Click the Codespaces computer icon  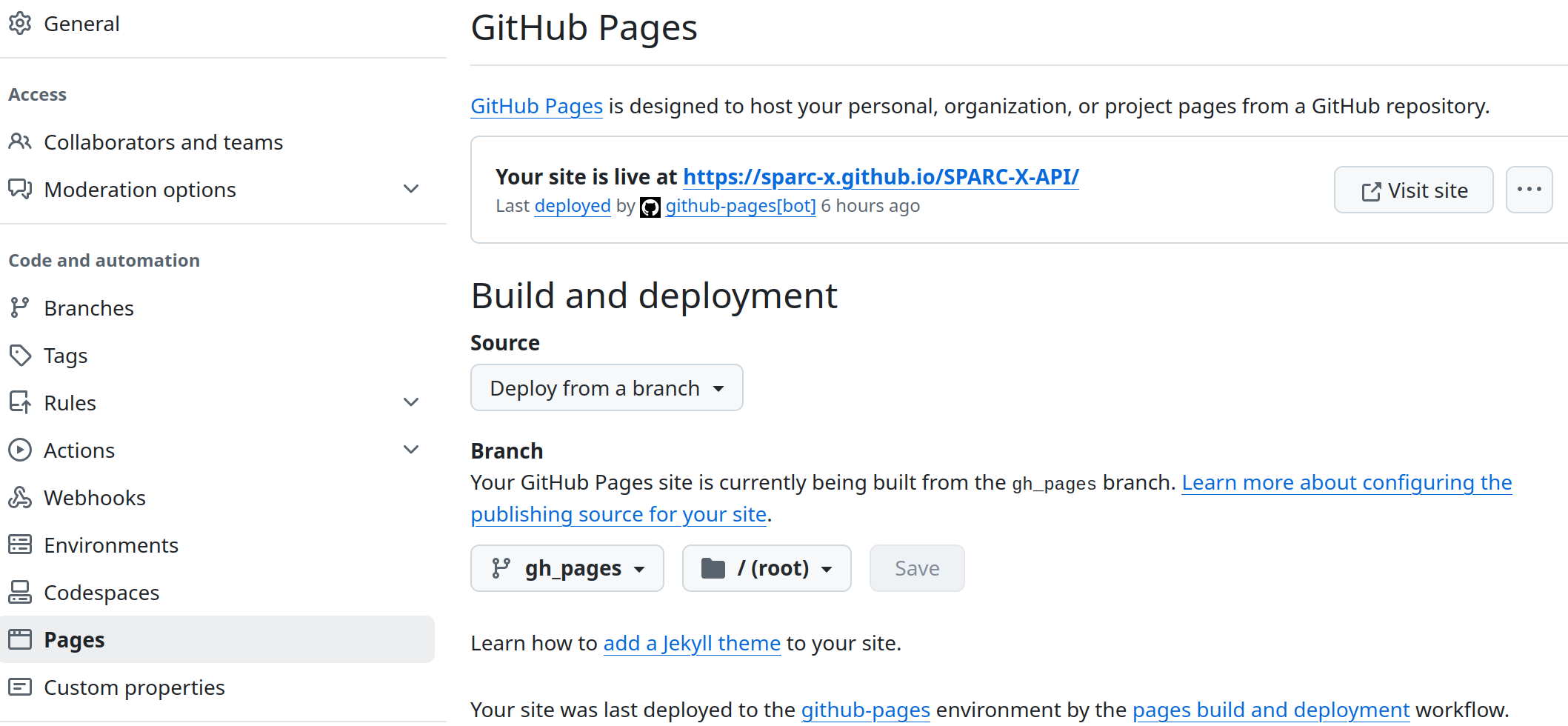coord(20,592)
